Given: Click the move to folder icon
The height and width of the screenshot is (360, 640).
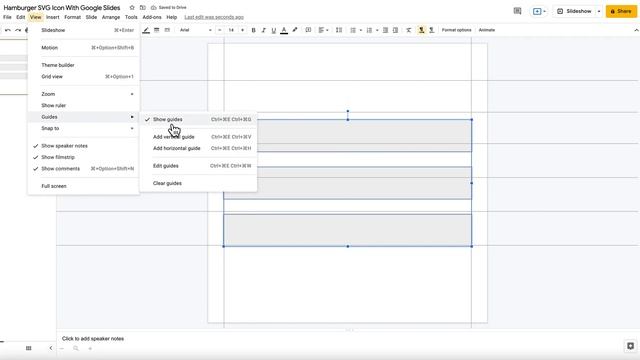Looking at the screenshot, I should (142, 8).
